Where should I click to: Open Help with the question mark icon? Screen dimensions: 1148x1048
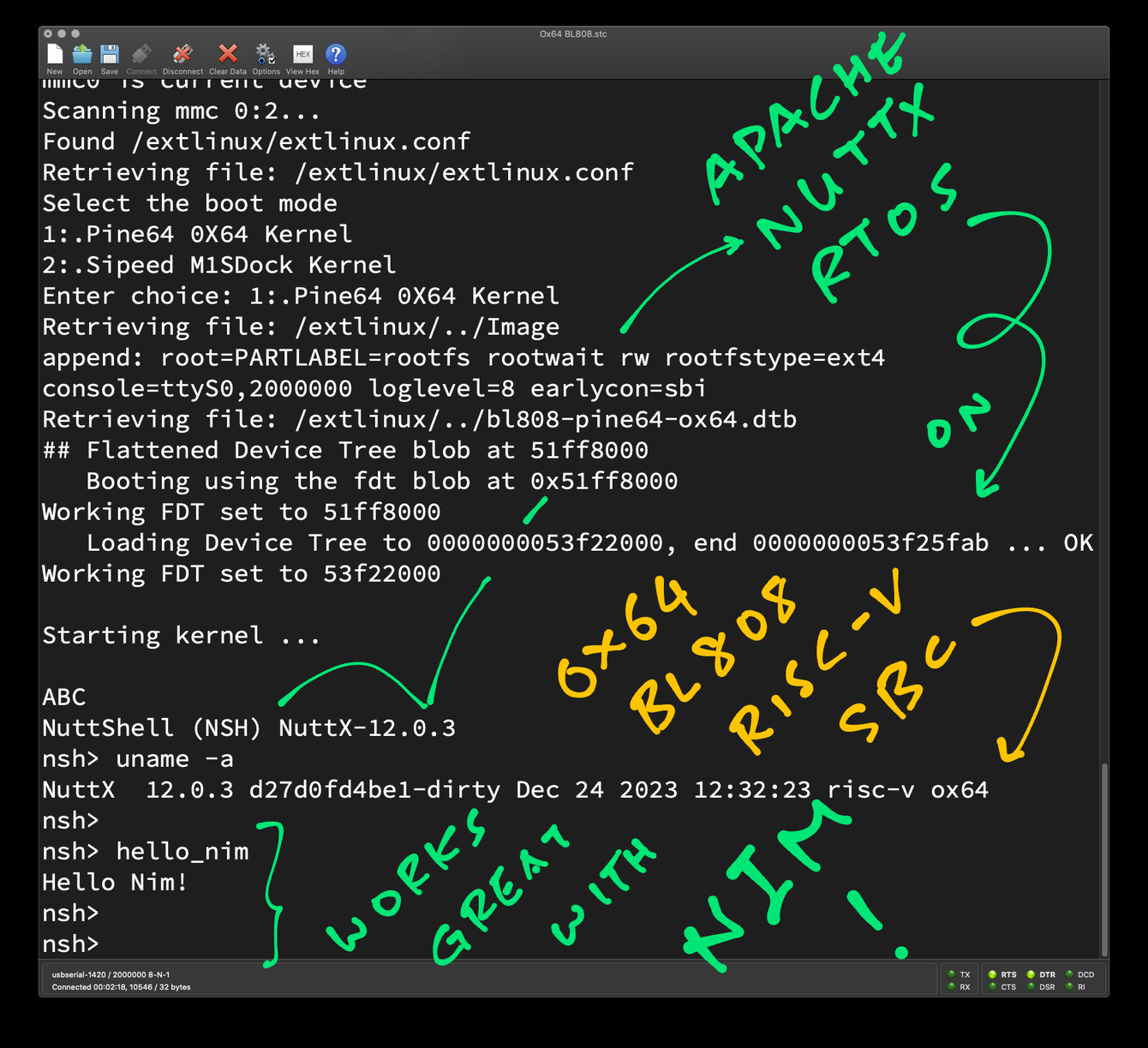336,55
